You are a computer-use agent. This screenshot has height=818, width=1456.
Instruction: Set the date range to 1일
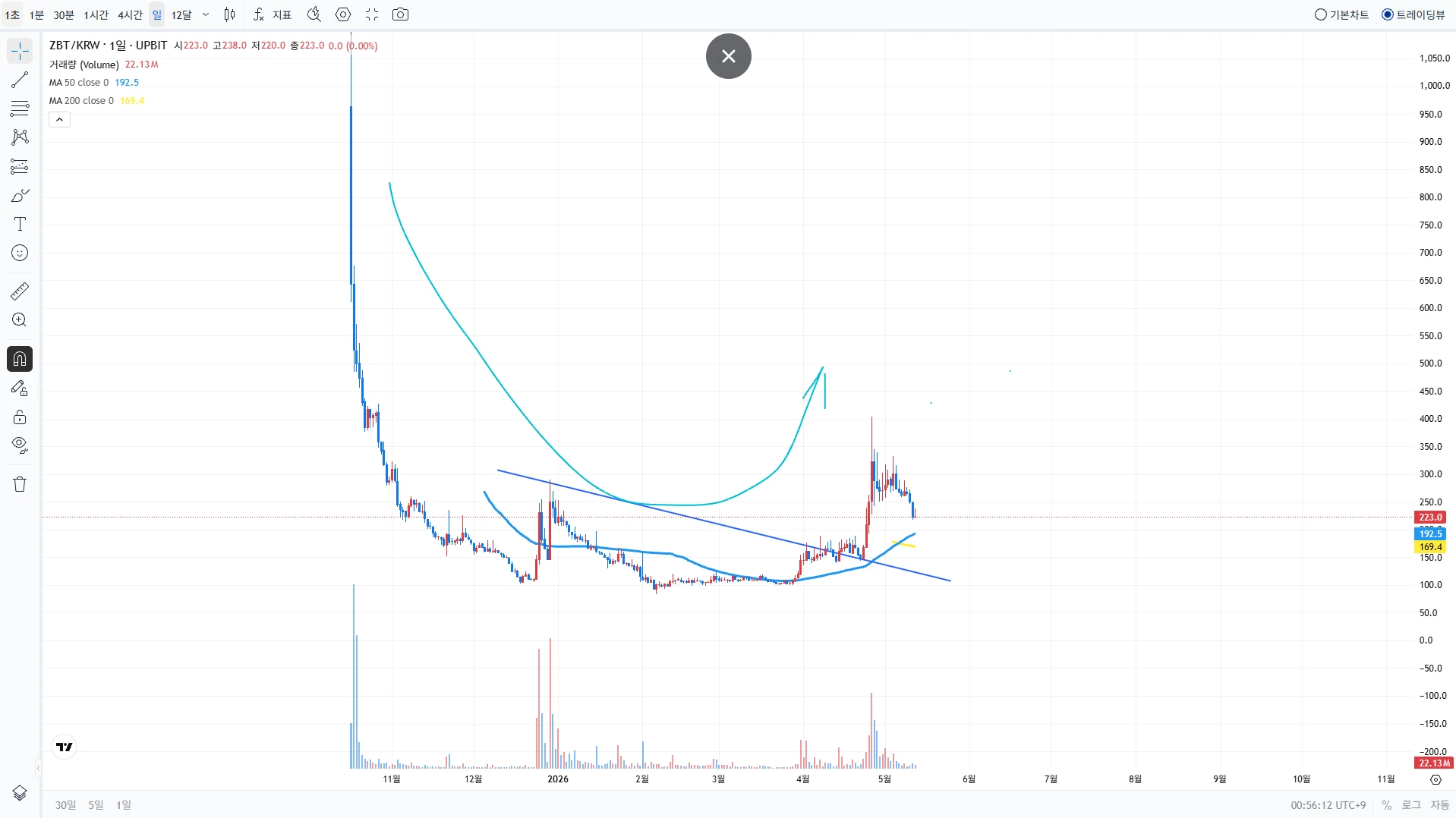click(124, 805)
